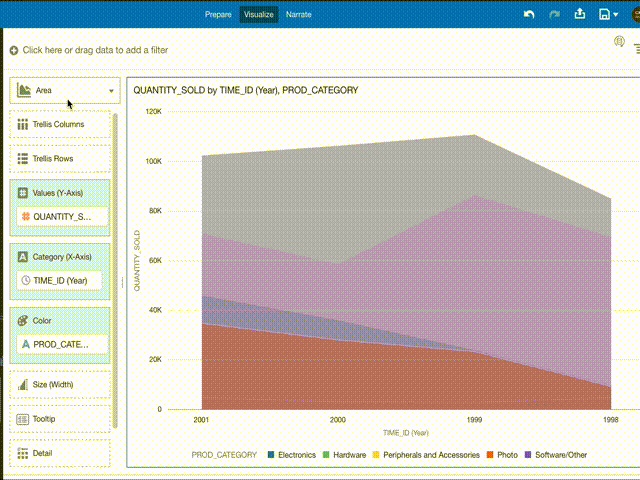This screenshot has height=480, width=640.
Task: Select the PROD_CATE... attribute chip
Action: click(x=62, y=344)
